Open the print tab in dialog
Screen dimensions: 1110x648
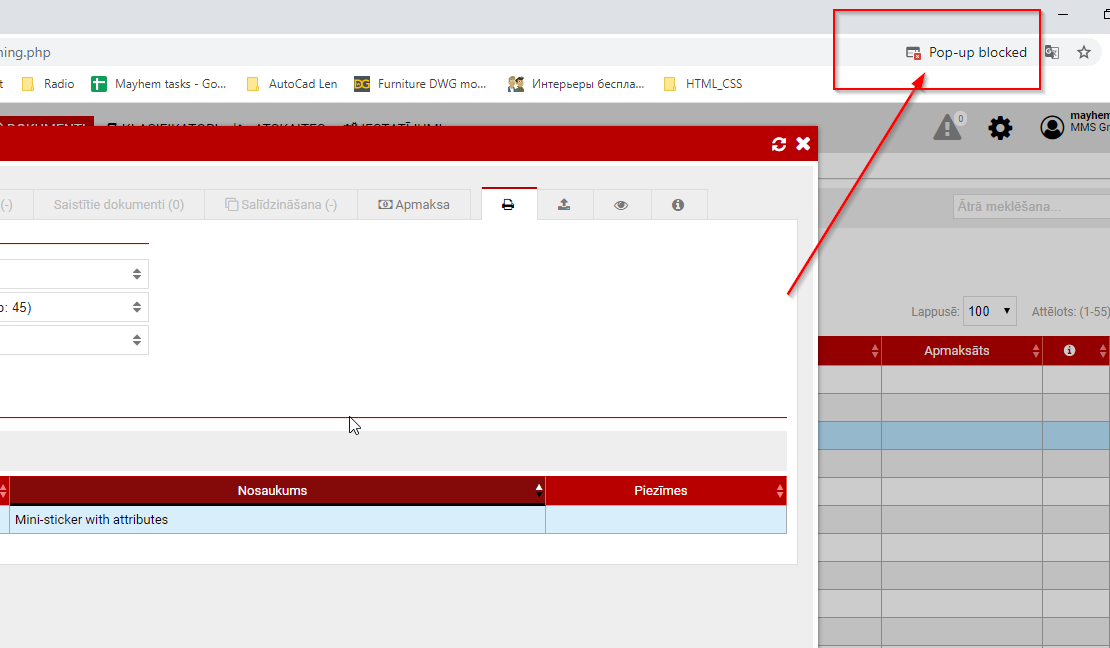pyautogui.click(x=508, y=204)
